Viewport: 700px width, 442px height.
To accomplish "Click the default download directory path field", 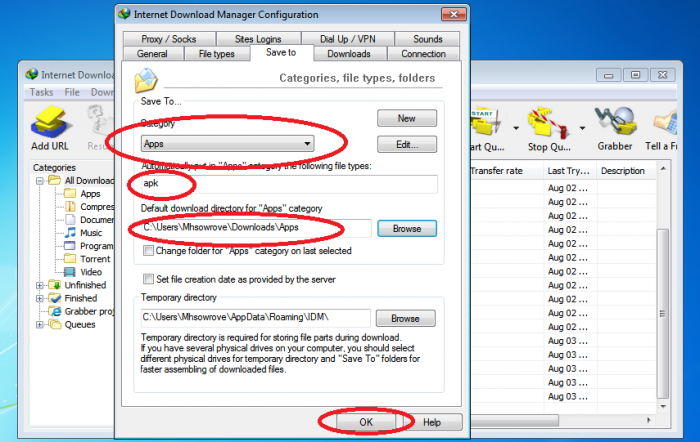I will 256,228.
